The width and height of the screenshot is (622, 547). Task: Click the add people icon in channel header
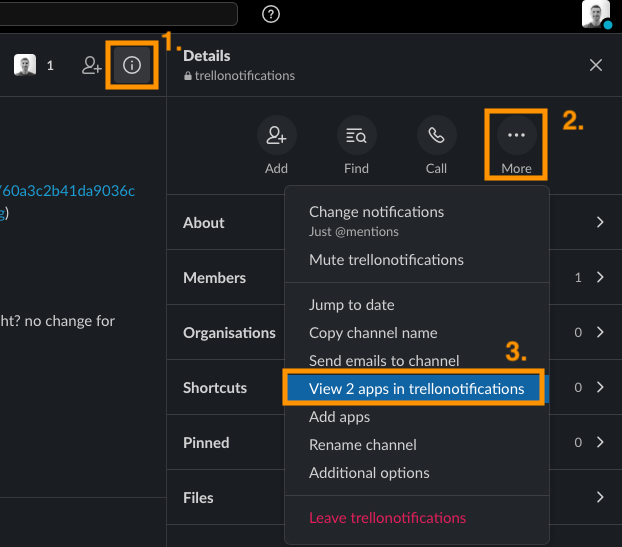(92, 65)
